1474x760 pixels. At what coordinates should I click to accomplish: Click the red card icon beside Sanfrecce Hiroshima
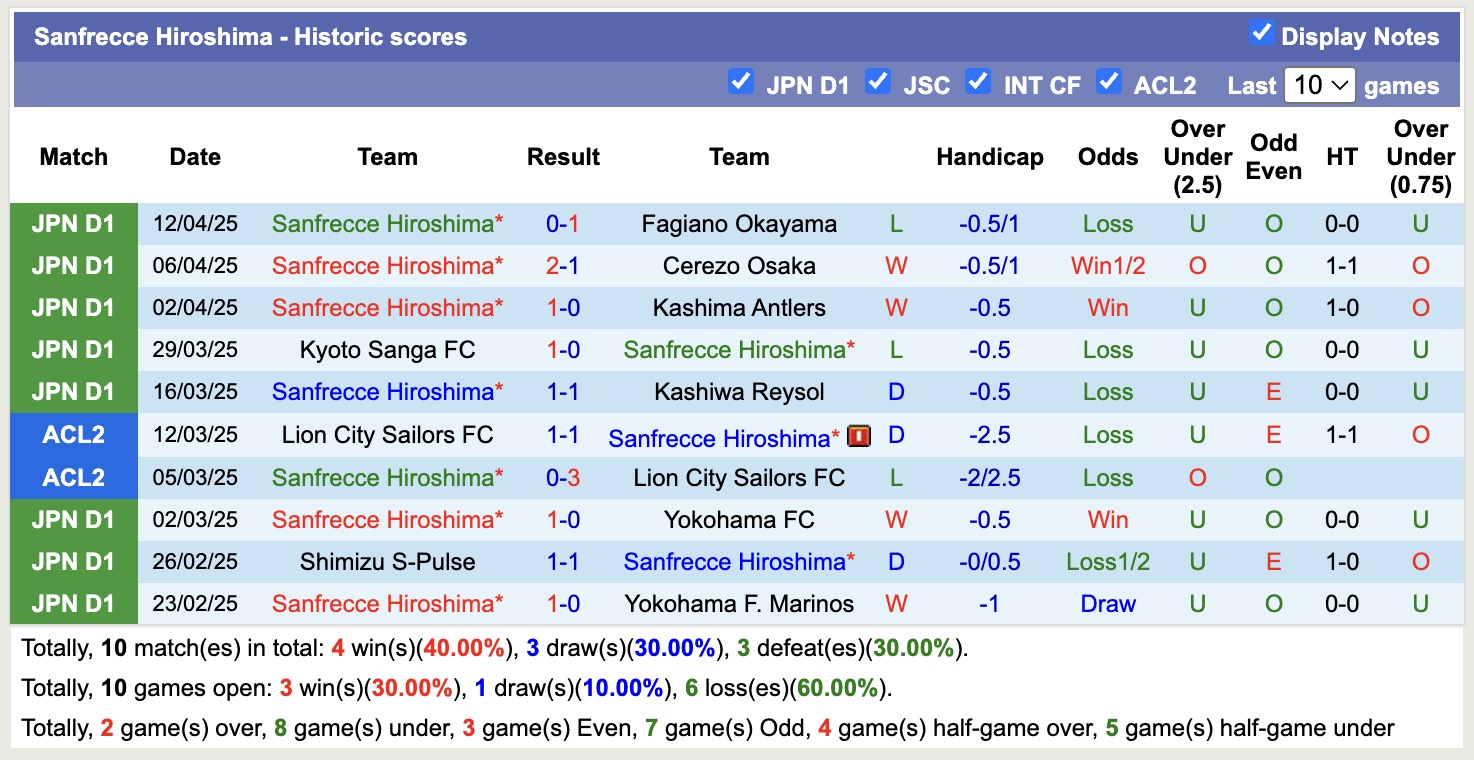(x=858, y=435)
